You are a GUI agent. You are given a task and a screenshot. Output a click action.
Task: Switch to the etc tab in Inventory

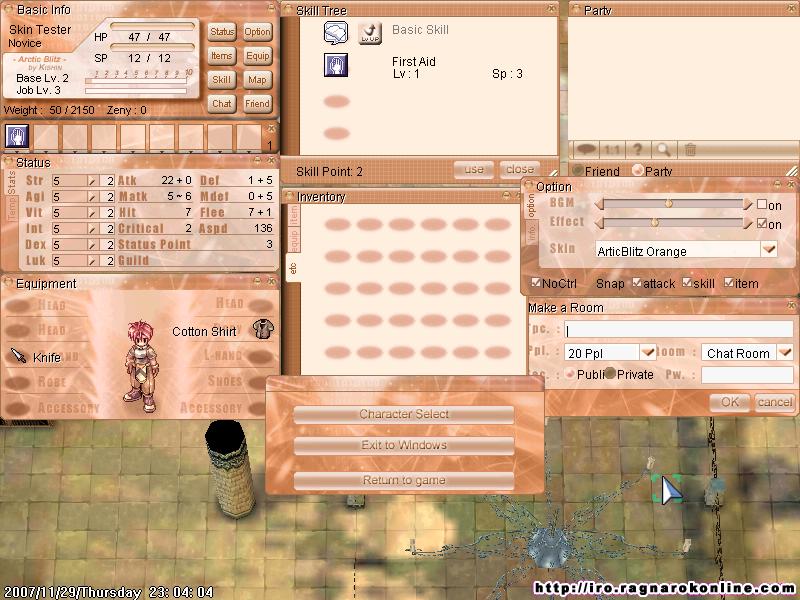pyautogui.click(x=294, y=267)
